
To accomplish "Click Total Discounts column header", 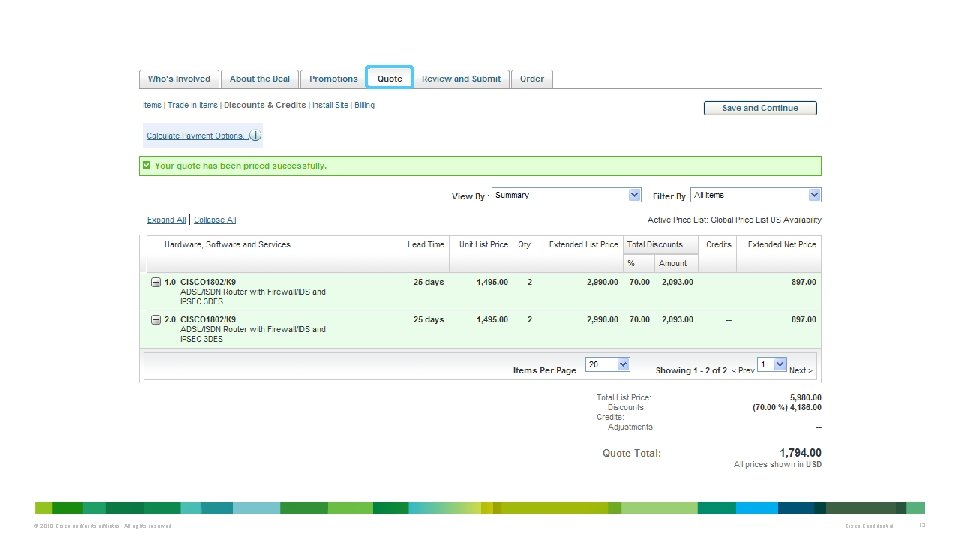I will (x=654, y=244).
